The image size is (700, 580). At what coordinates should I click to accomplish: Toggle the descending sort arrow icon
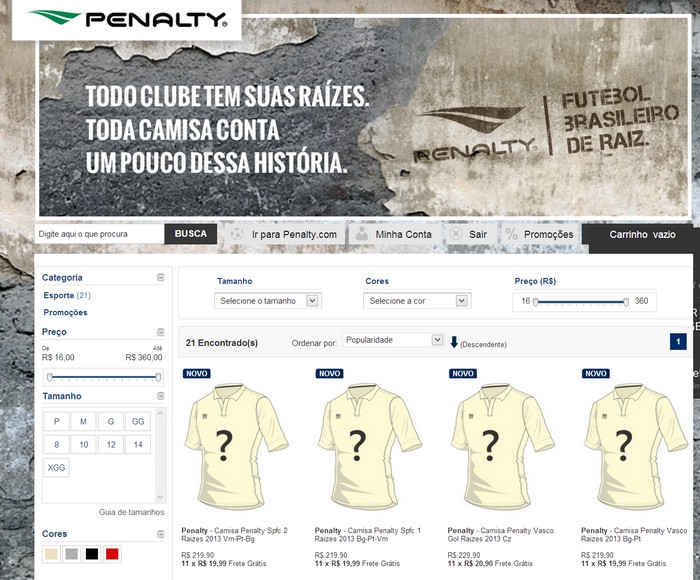[x=454, y=342]
